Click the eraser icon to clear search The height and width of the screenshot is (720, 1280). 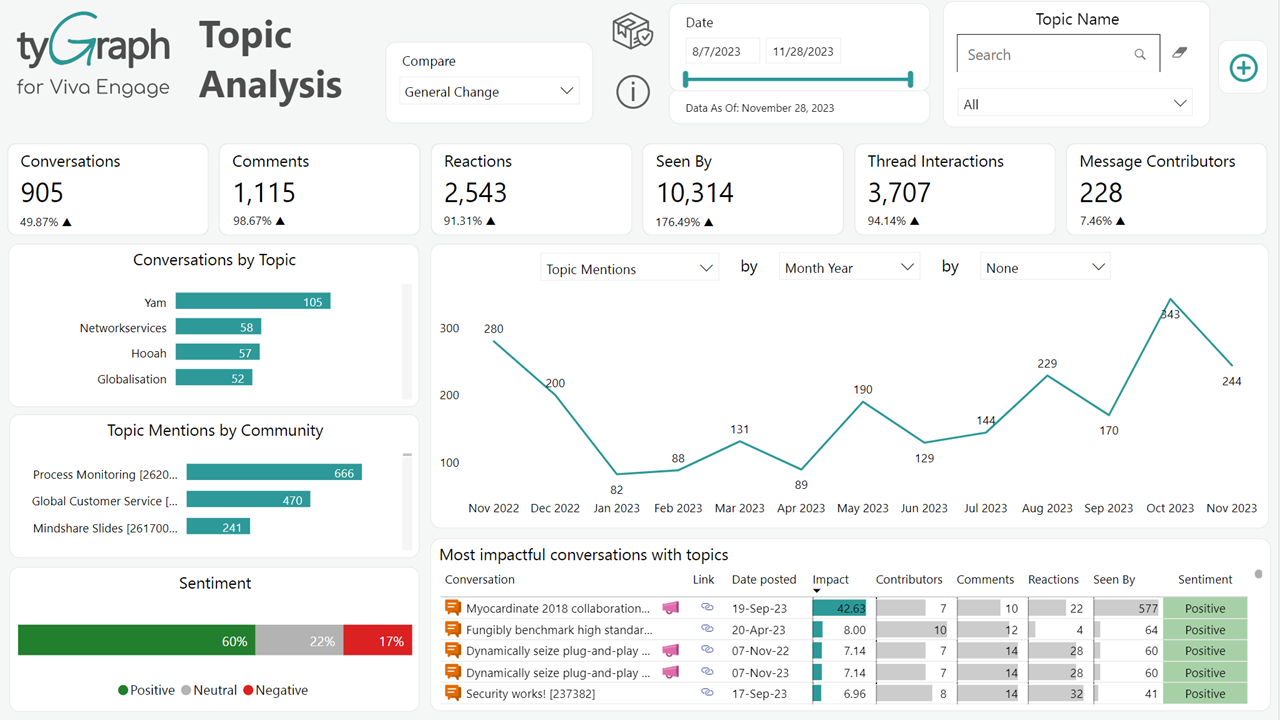pos(1179,53)
